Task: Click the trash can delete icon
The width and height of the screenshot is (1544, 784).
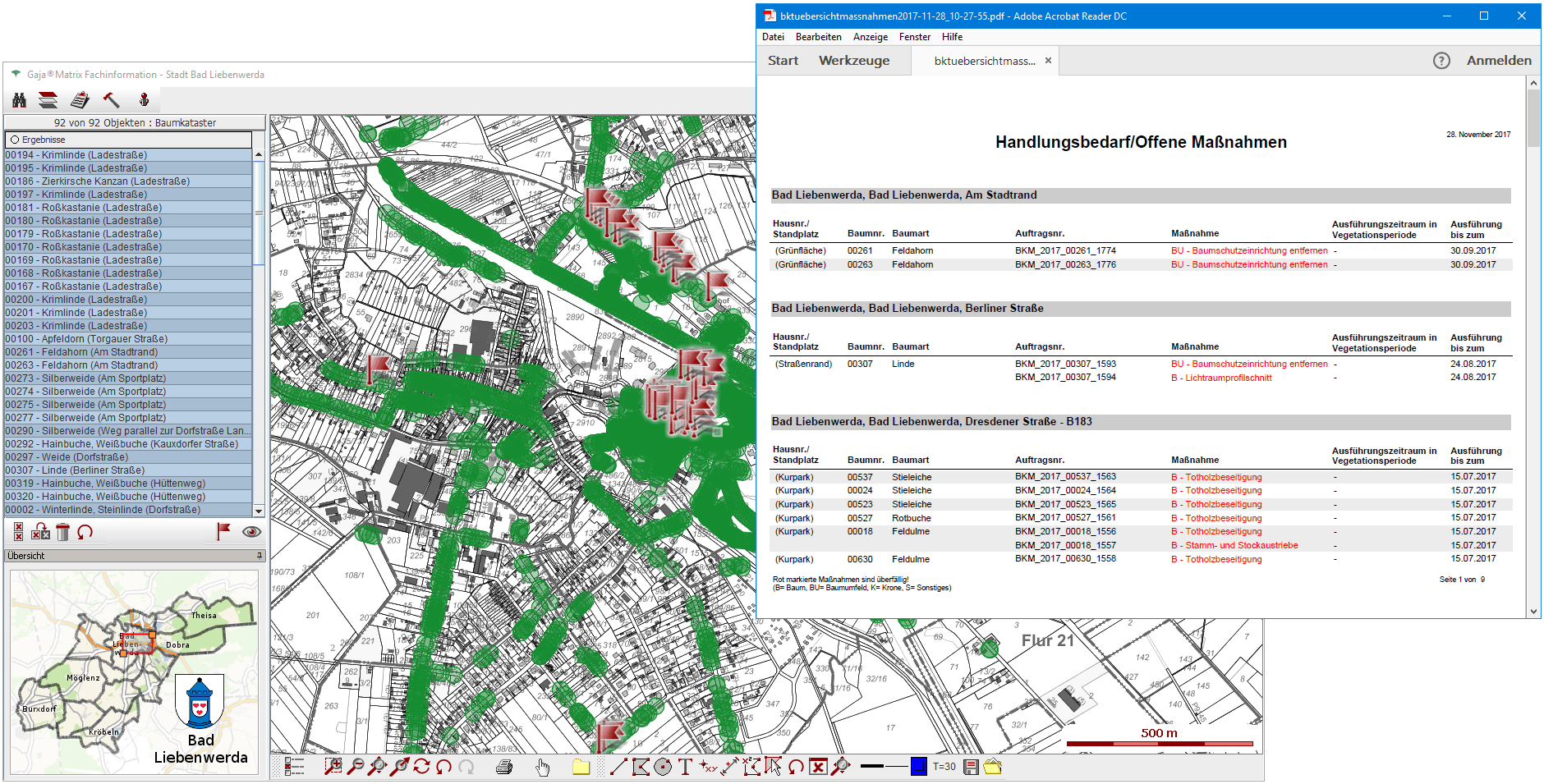Action: (x=62, y=532)
